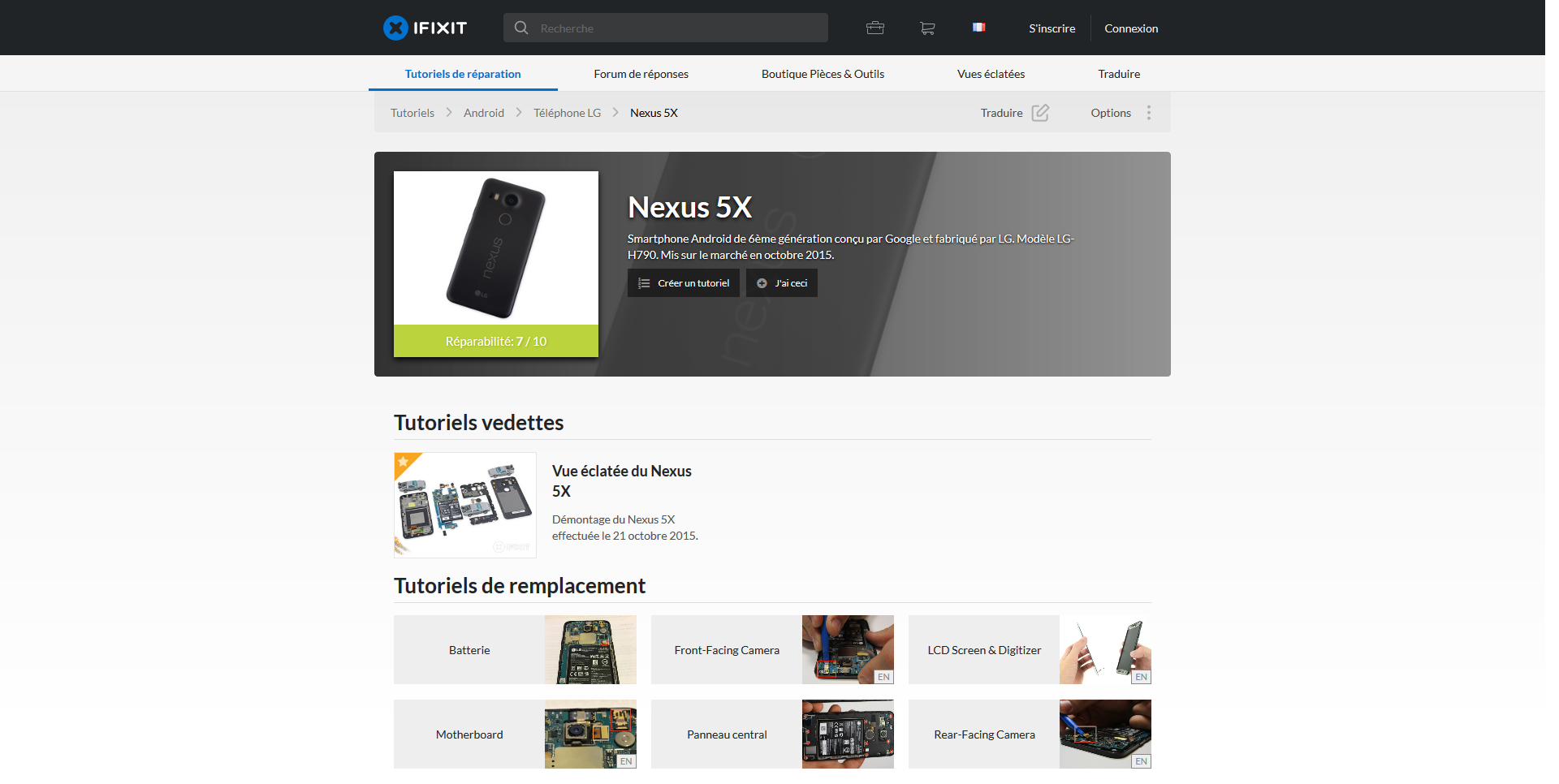Click the Traduire text in breadcrumb bar
This screenshot has width=1559, height=784.
[x=1001, y=112]
